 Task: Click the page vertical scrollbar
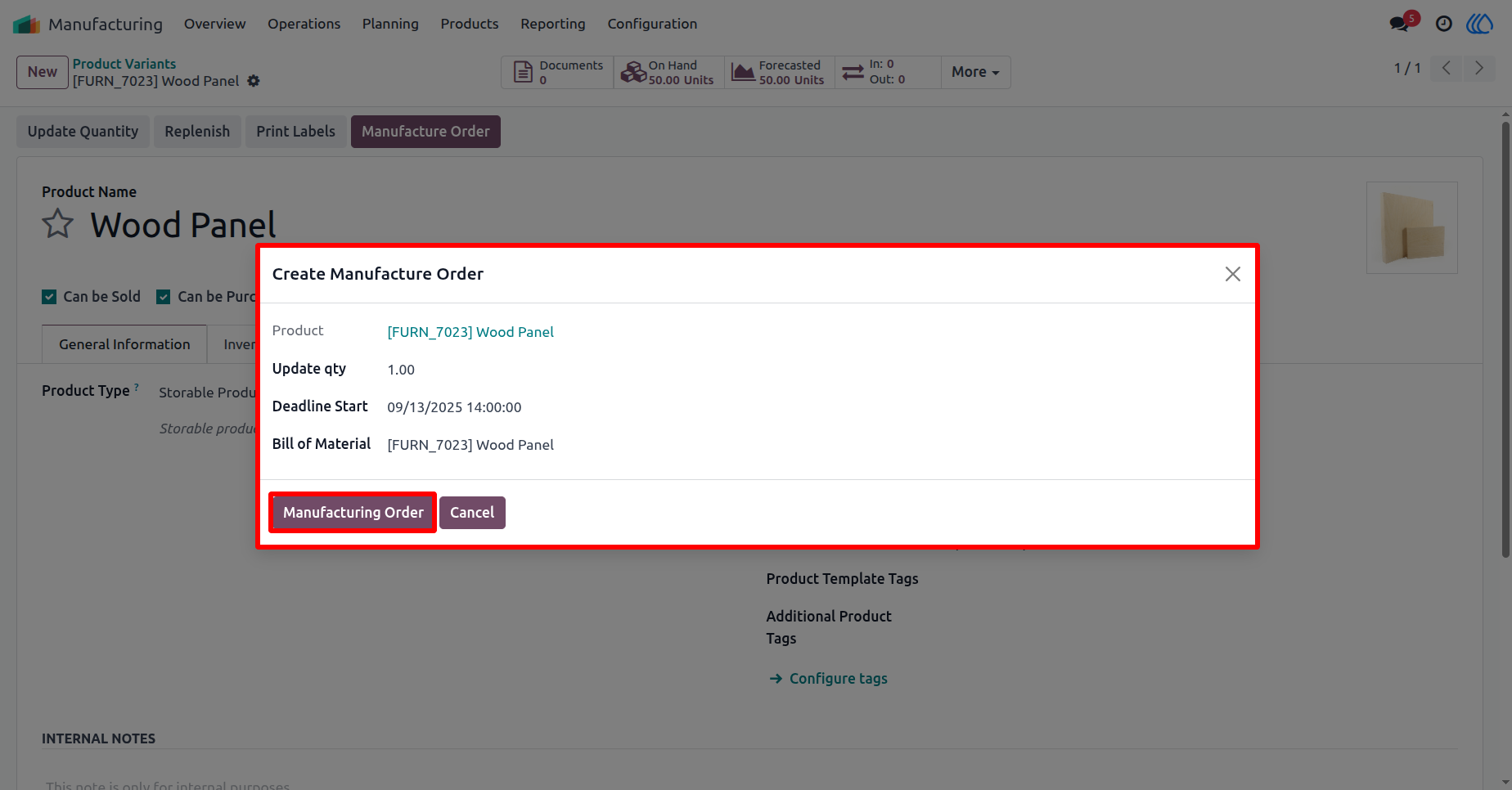click(x=1505, y=339)
